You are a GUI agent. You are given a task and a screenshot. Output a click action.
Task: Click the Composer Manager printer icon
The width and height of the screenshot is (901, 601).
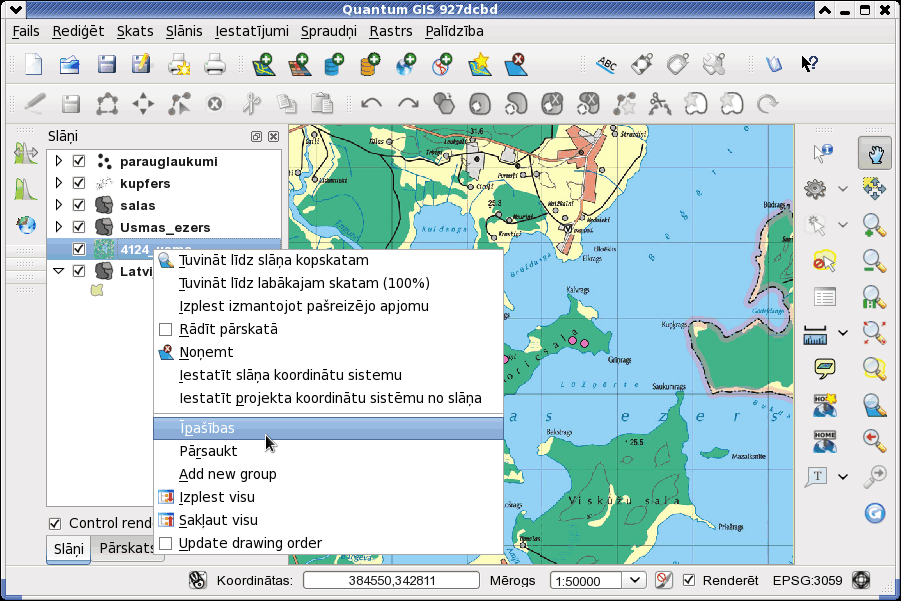[x=215, y=64]
